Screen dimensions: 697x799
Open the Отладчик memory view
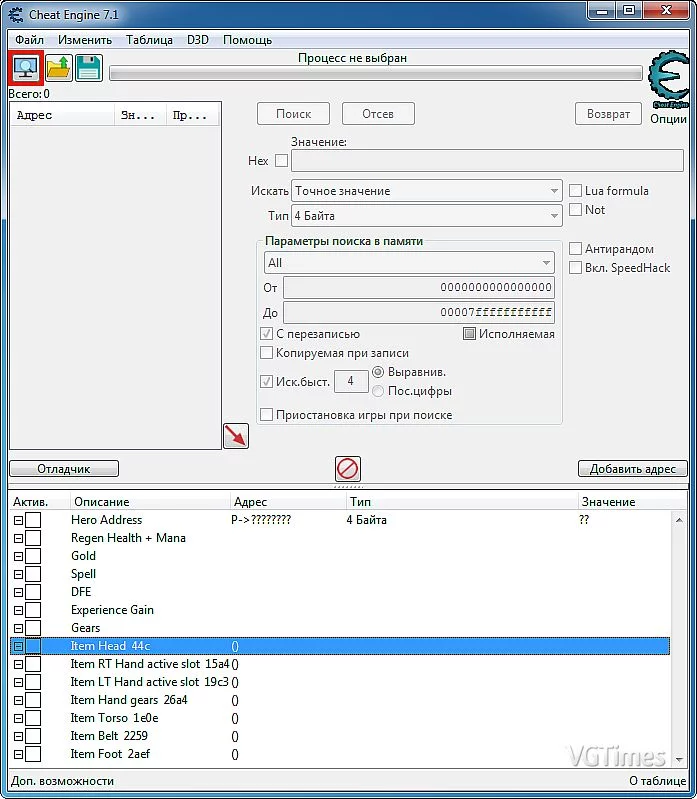coord(64,469)
